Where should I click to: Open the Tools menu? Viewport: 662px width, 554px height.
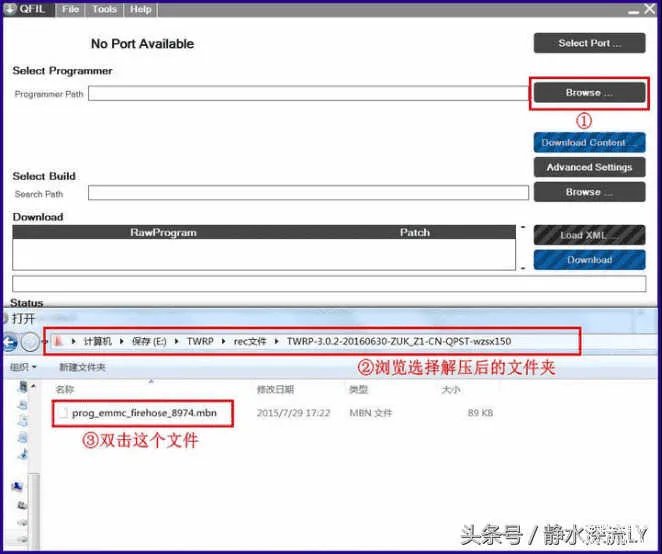104,9
